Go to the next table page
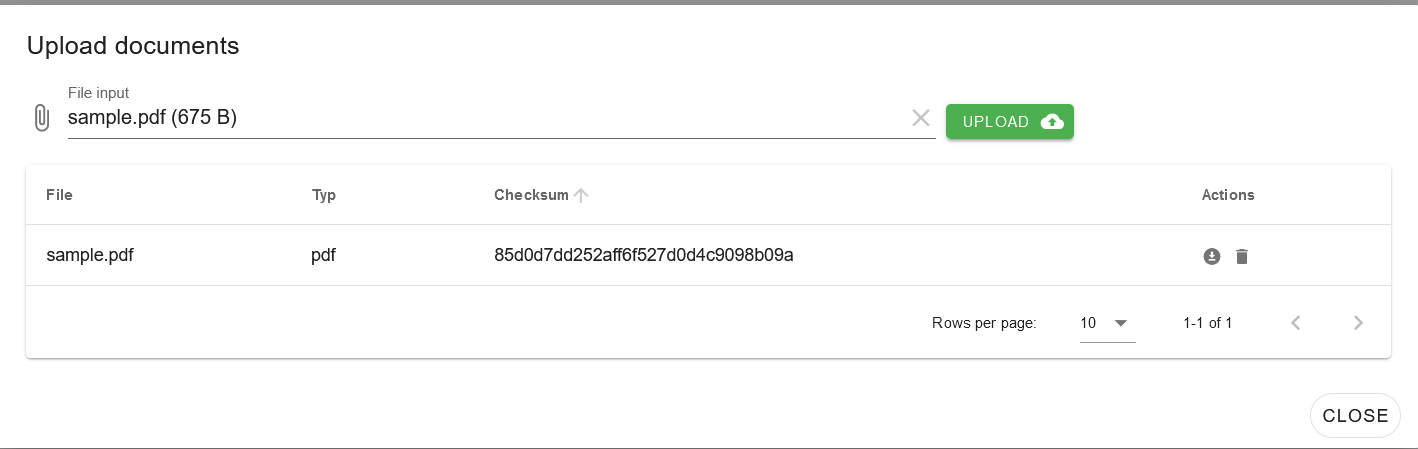The image size is (1418, 449). point(1358,323)
